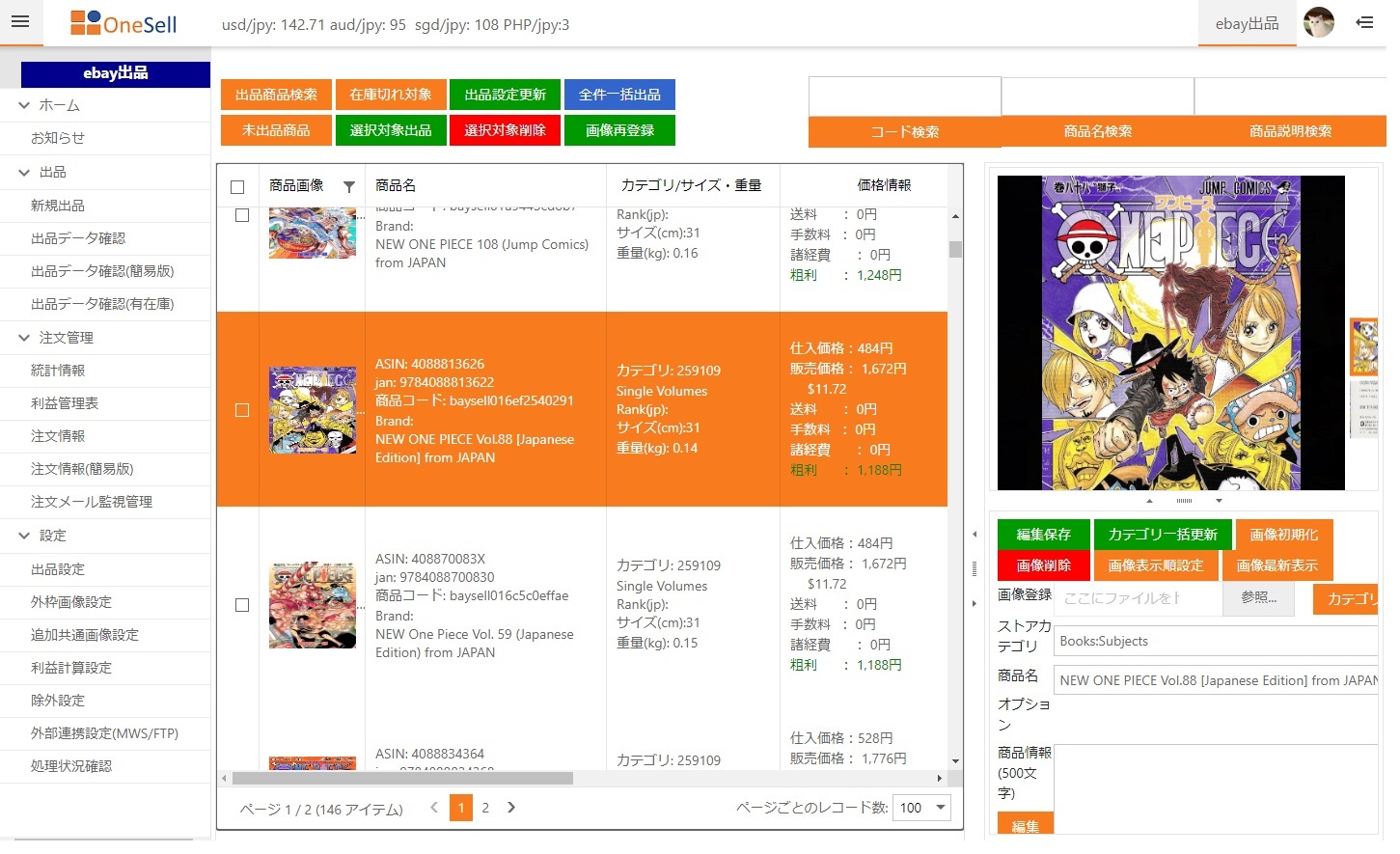This screenshot has width=1400, height=854.
Task: Collapse the 設定 section
Action: click(24, 536)
